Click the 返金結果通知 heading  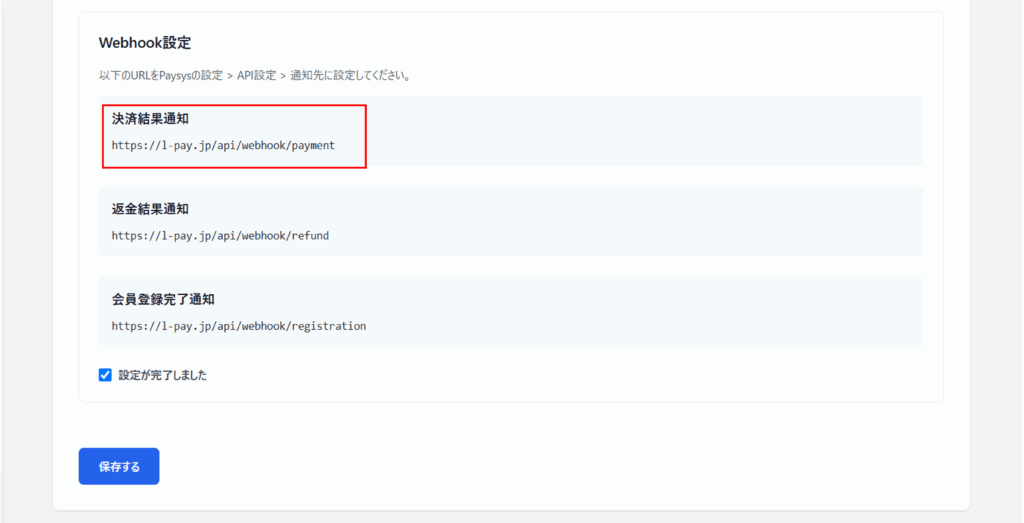coord(150,209)
